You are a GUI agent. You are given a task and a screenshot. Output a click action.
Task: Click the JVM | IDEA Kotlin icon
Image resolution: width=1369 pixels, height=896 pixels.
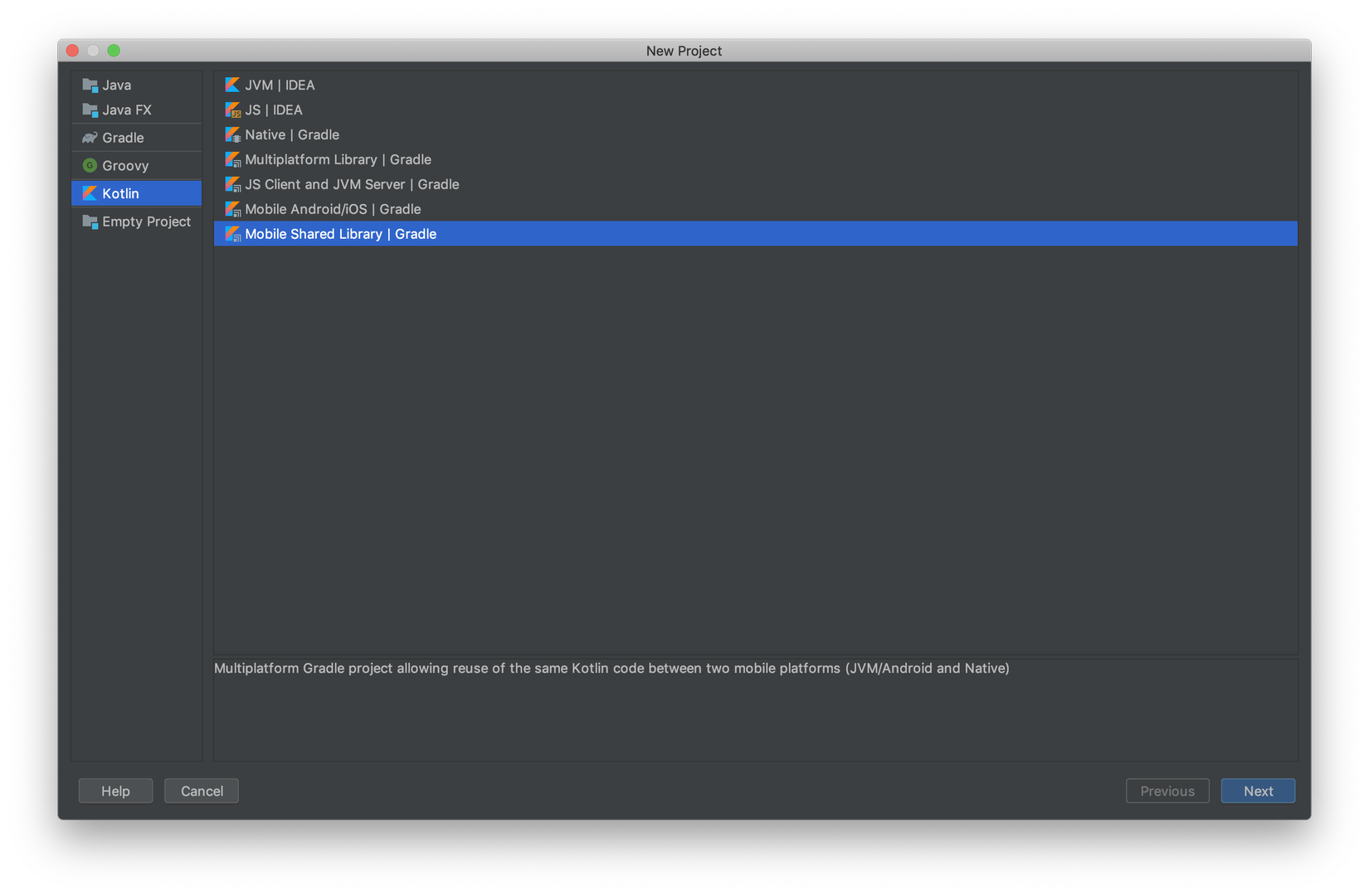(232, 85)
